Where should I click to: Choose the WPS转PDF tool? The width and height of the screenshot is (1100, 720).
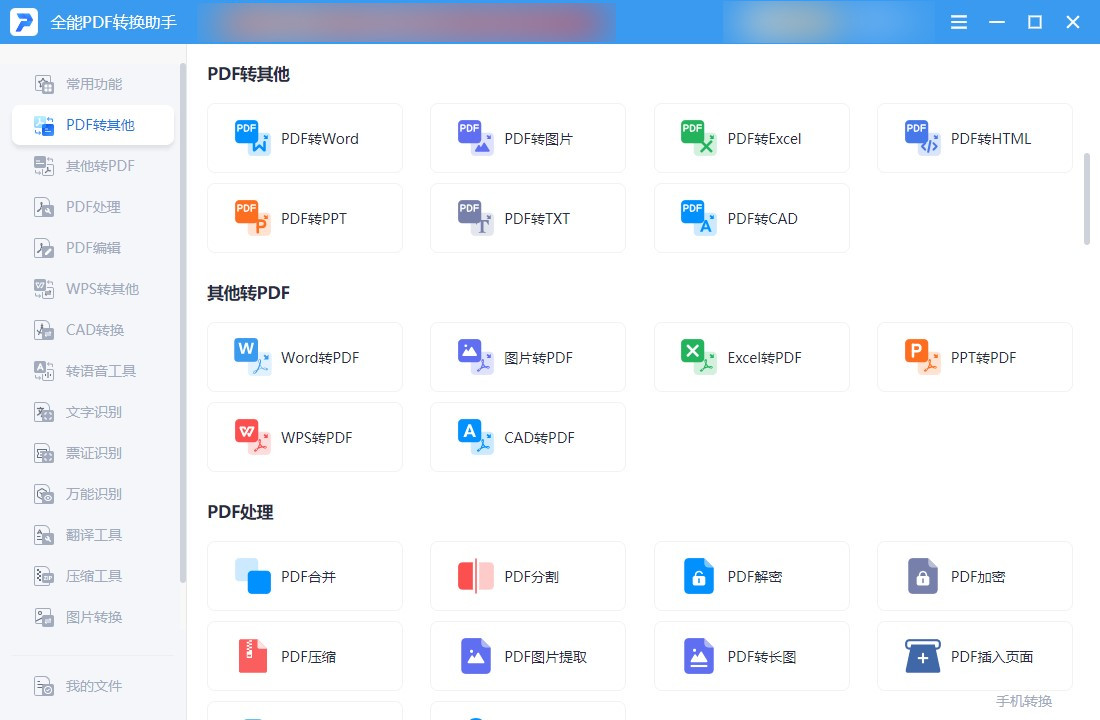(x=304, y=437)
